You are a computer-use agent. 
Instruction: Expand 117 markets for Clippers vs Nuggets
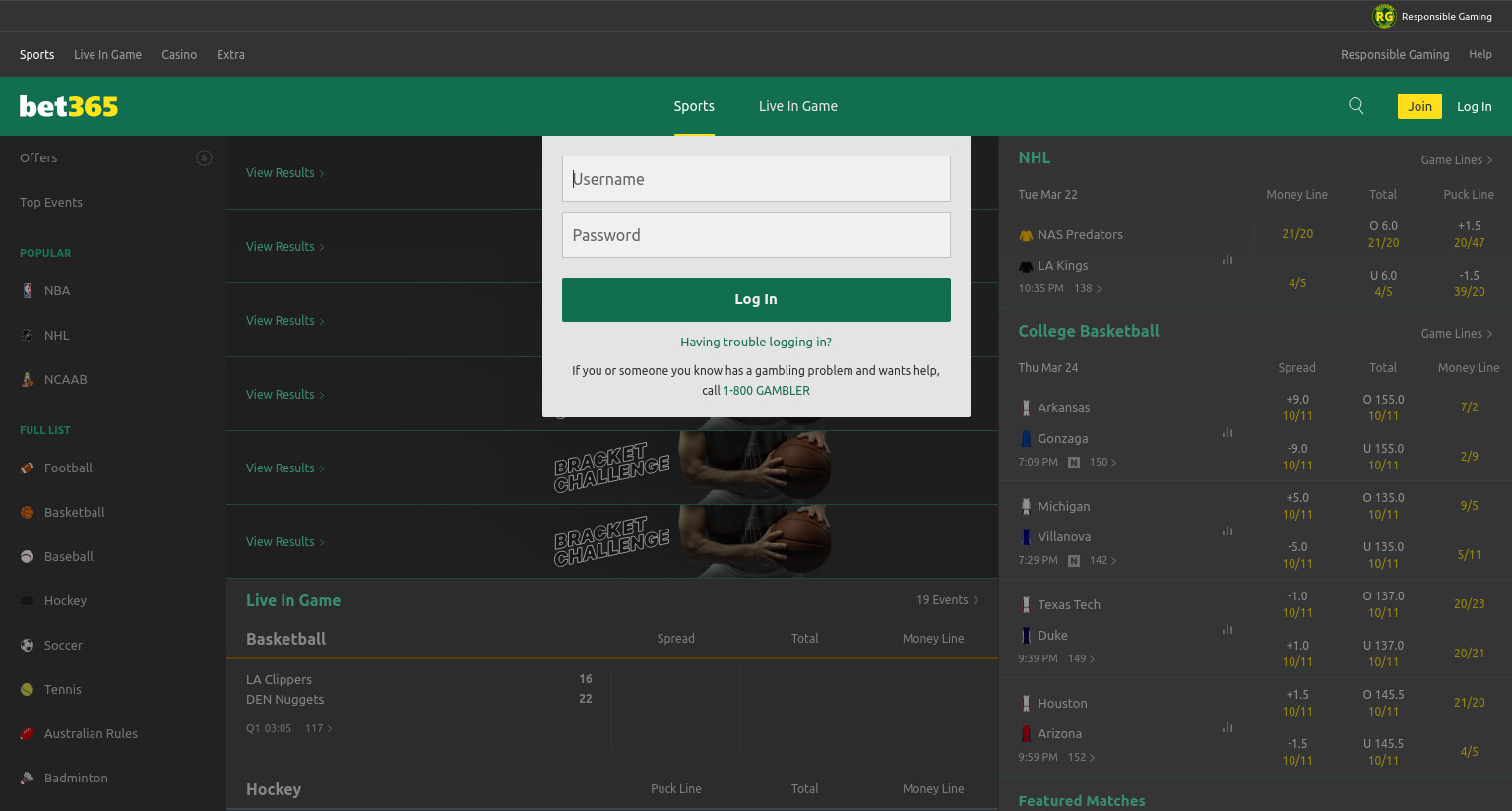point(319,728)
